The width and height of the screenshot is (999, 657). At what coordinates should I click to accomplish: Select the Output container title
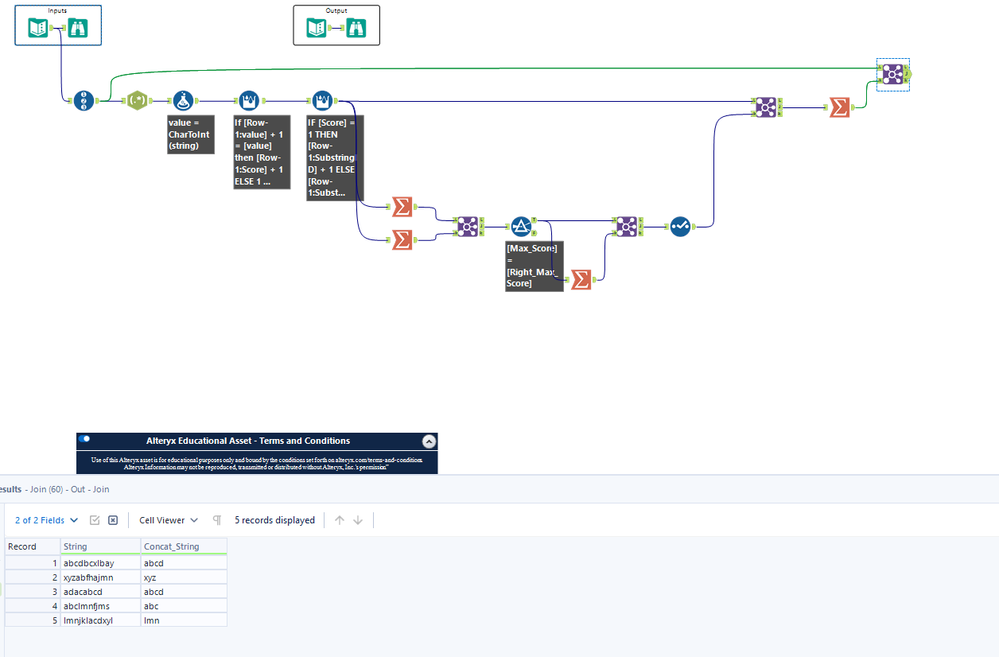(x=336, y=11)
